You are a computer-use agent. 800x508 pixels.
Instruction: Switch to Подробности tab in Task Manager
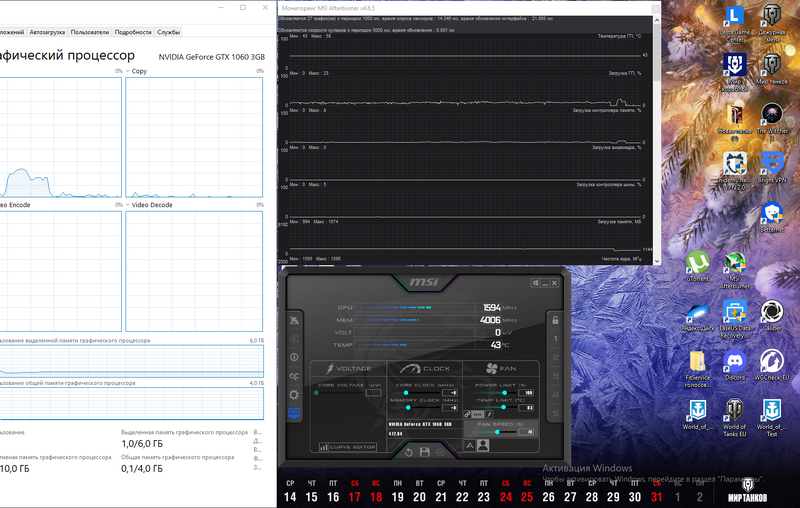click(x=133, y=32)
